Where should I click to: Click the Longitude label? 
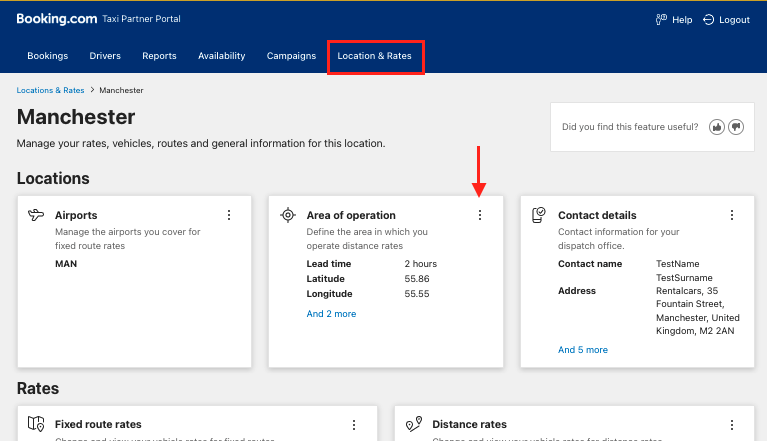tap(329, 294)
